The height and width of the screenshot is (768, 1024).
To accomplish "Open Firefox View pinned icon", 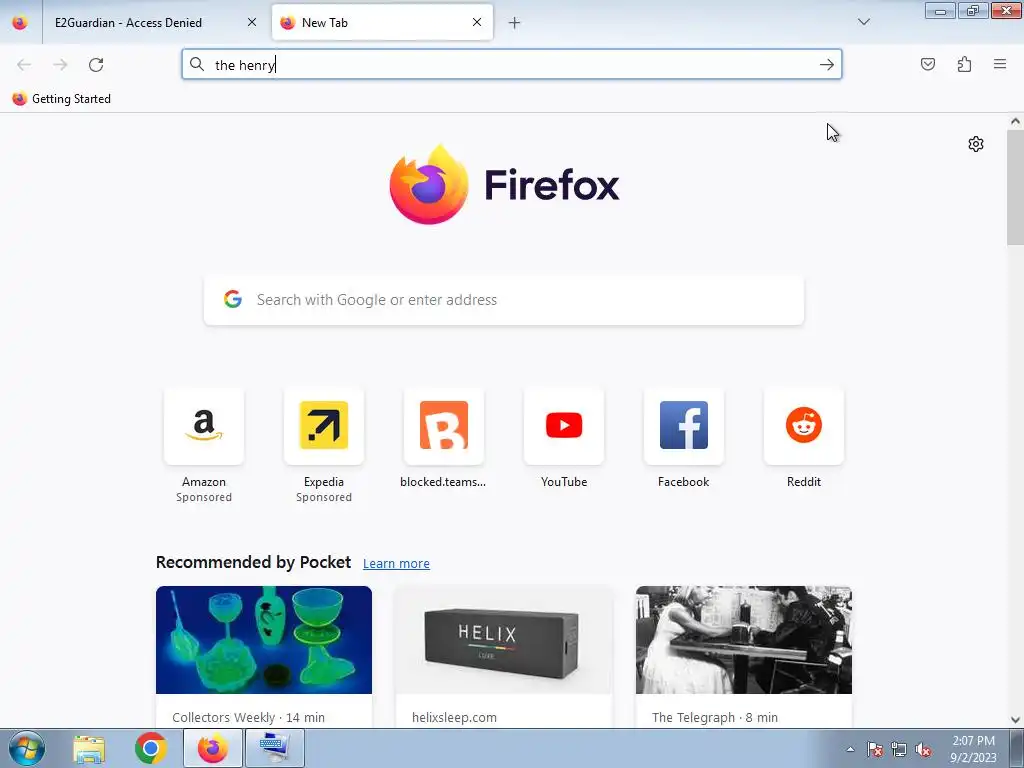I will [20, 22].
